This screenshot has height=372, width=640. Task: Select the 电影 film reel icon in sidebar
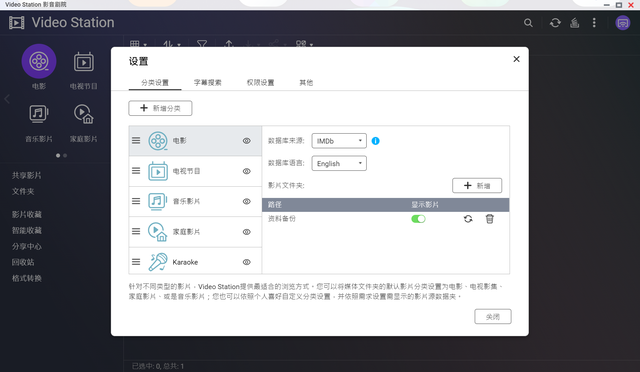[x=39, y=61]
